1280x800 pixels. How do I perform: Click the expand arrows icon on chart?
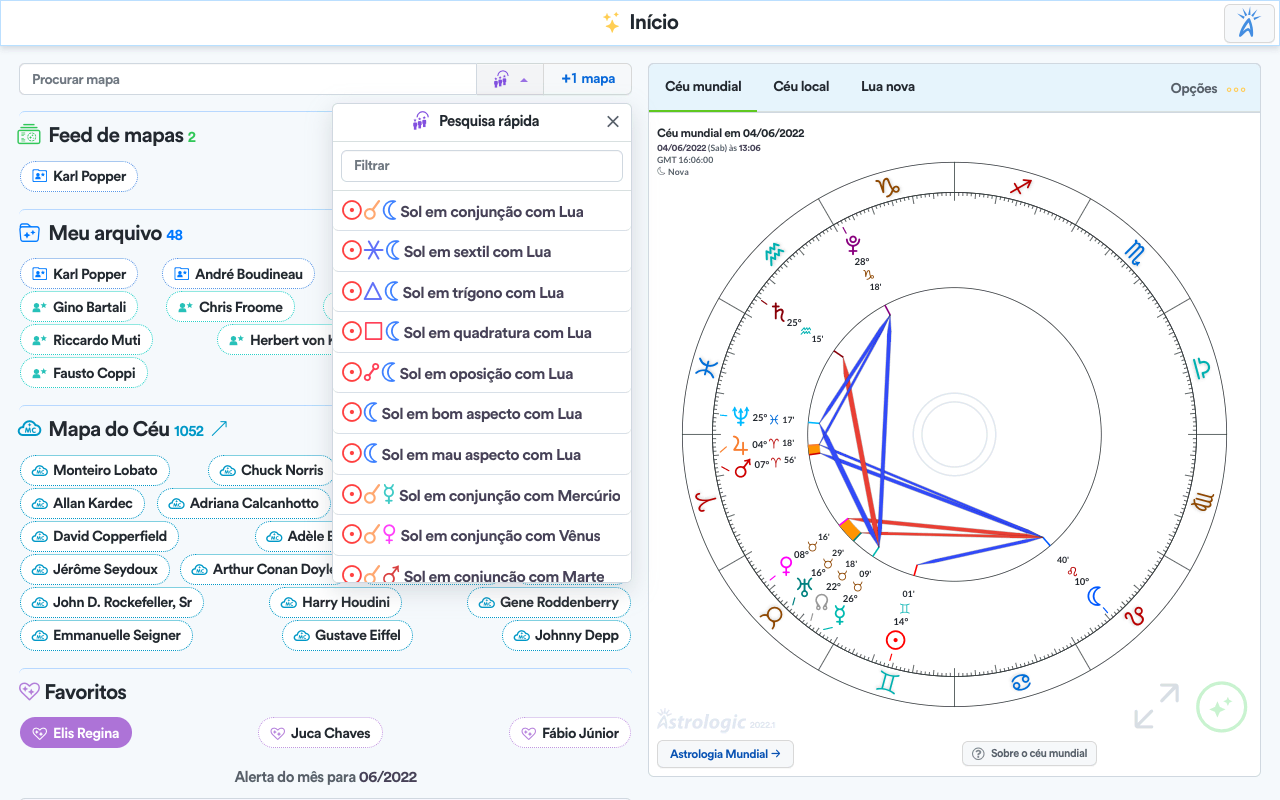(1156, 706)
